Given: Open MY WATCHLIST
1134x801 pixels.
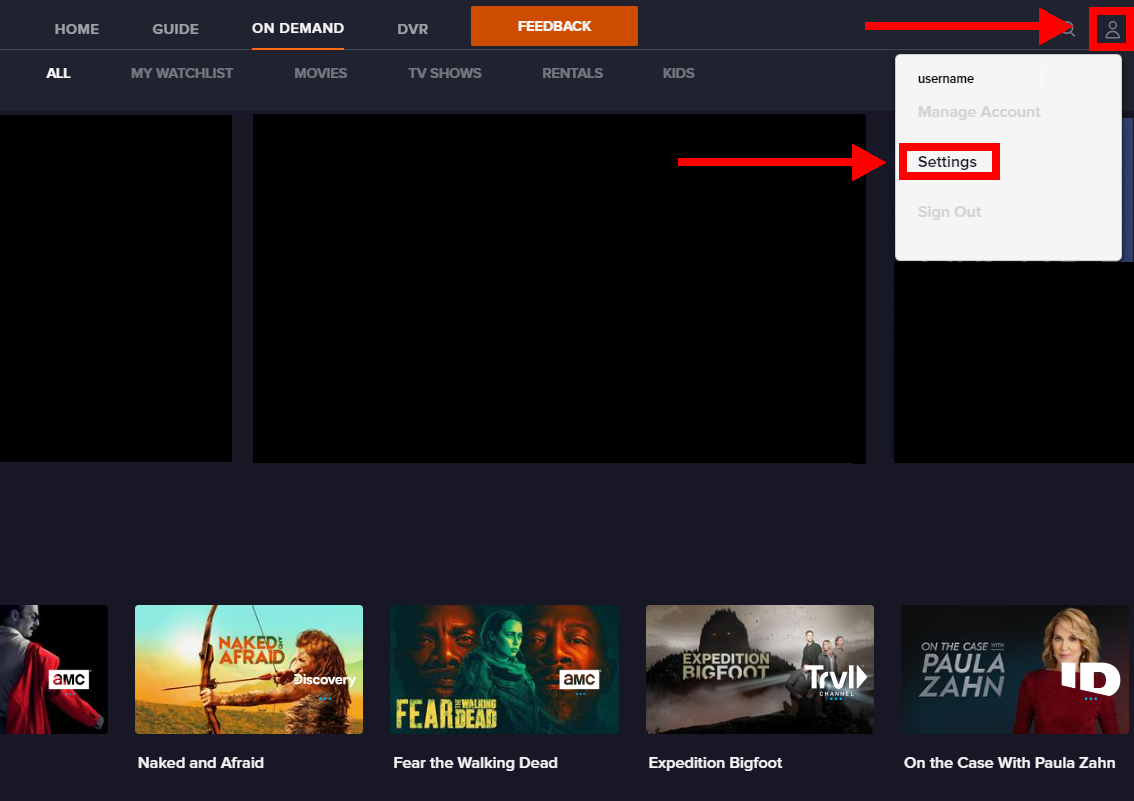Looking at the screenshot, I should 181,72.
